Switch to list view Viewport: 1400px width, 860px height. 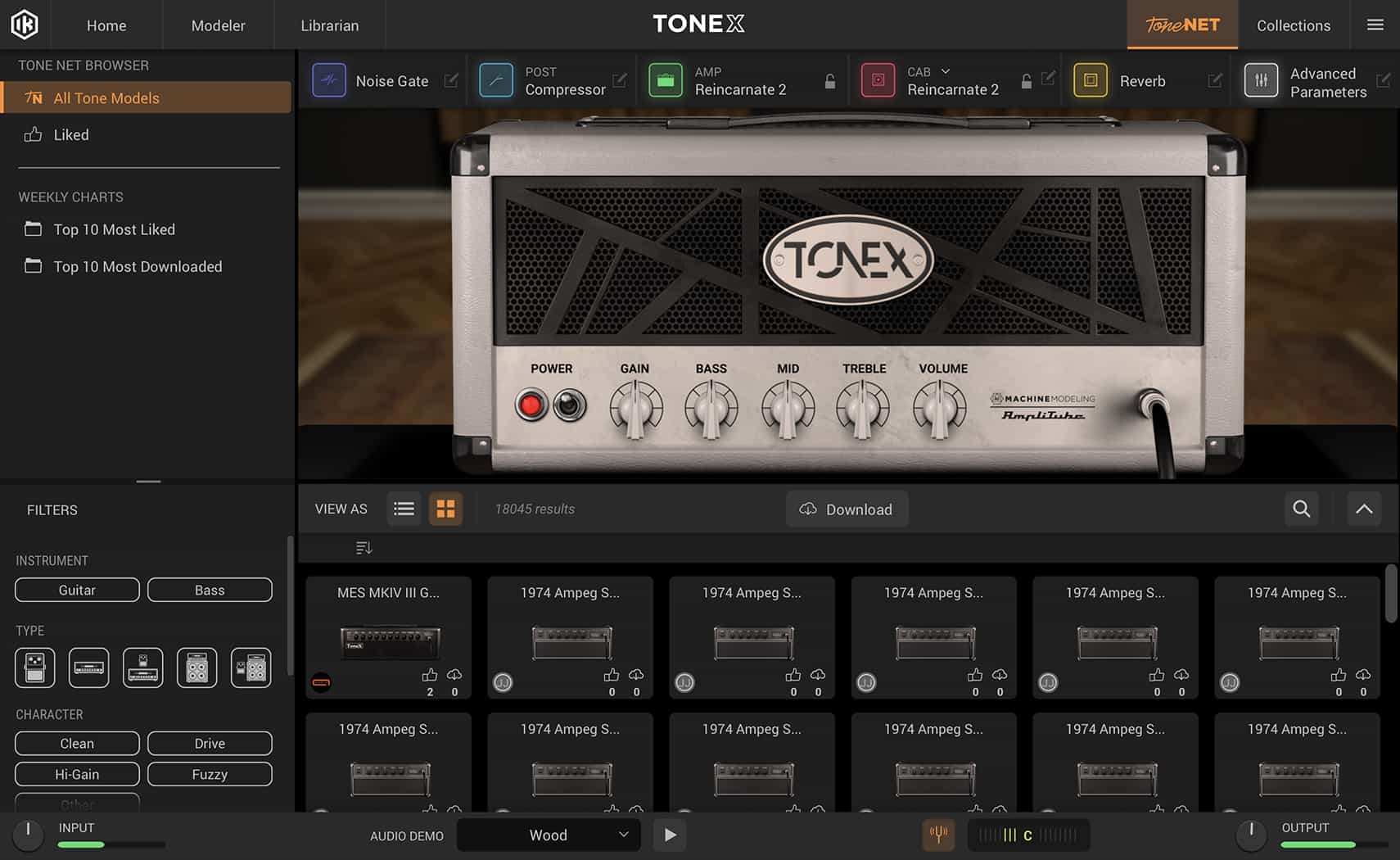point(404,509)
